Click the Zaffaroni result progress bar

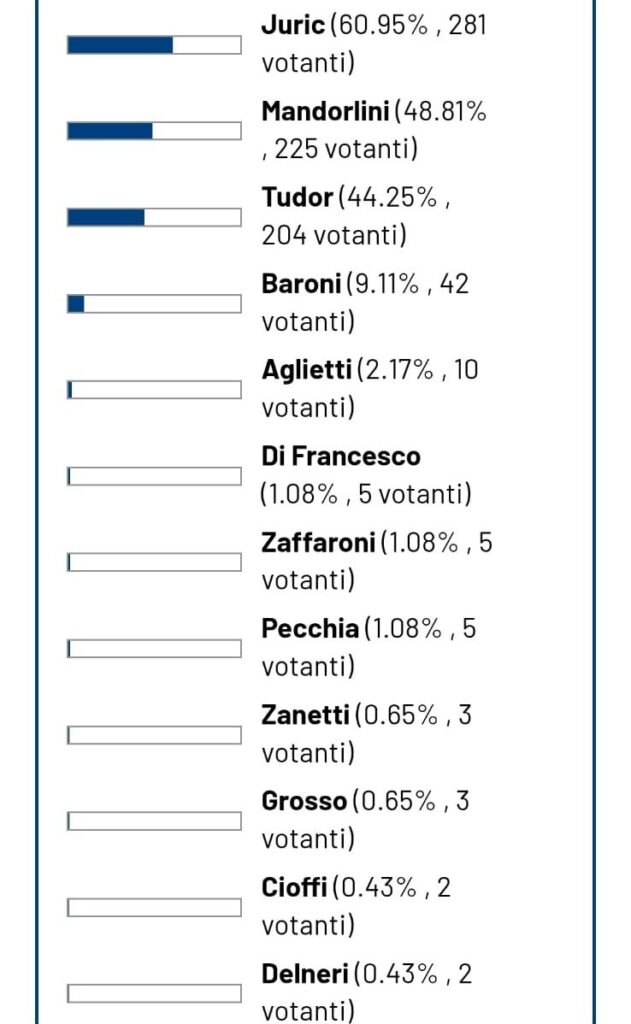[154, 562]
